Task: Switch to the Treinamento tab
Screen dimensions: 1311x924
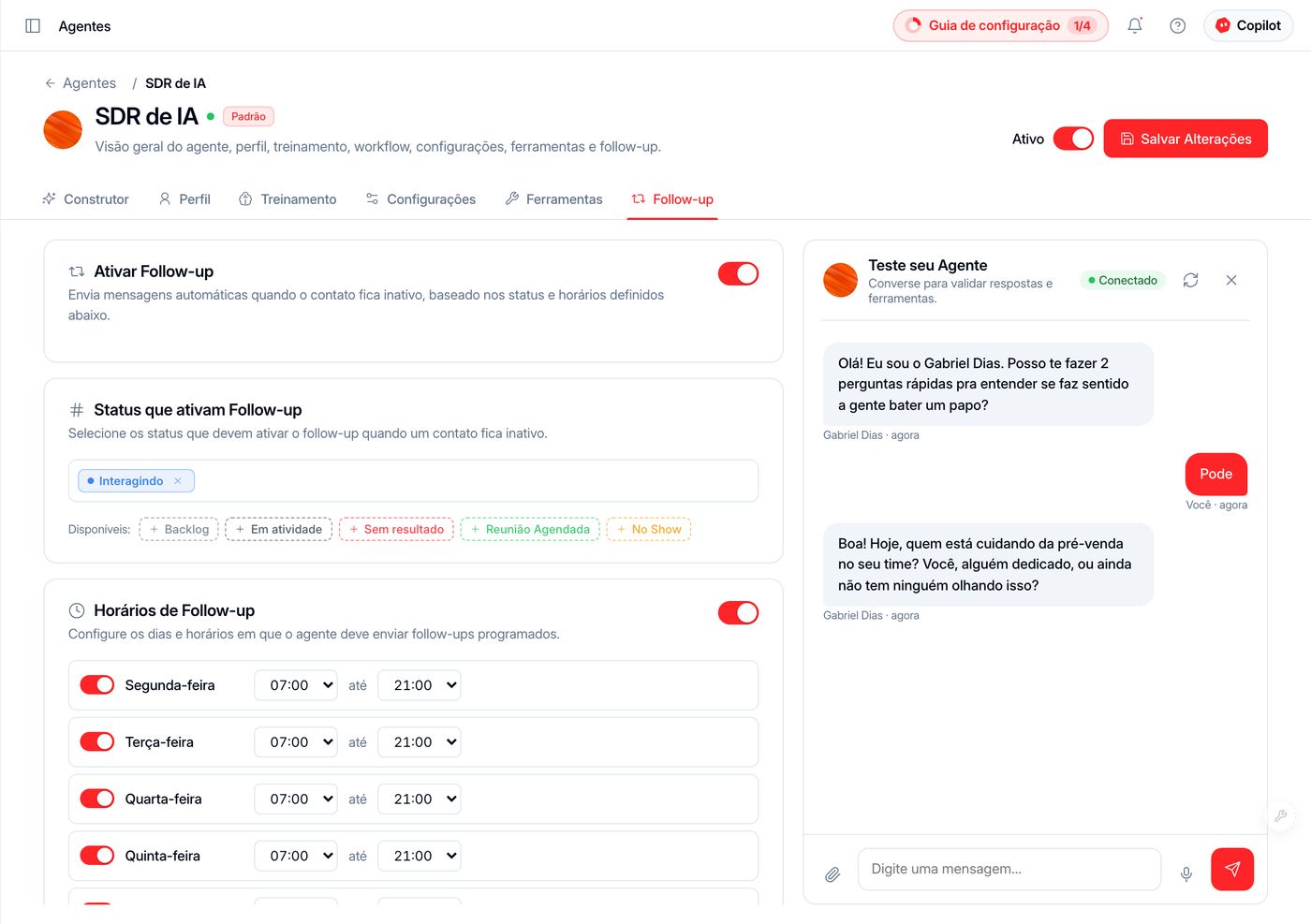Action: point(287,199)
